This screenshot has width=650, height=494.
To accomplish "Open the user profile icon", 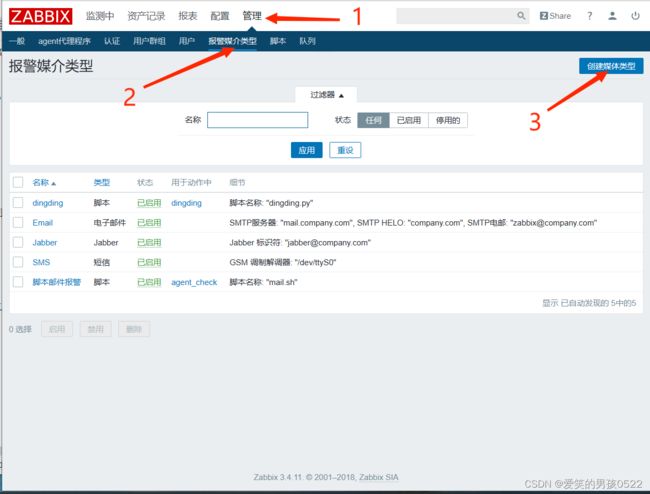I will [612, 16].
